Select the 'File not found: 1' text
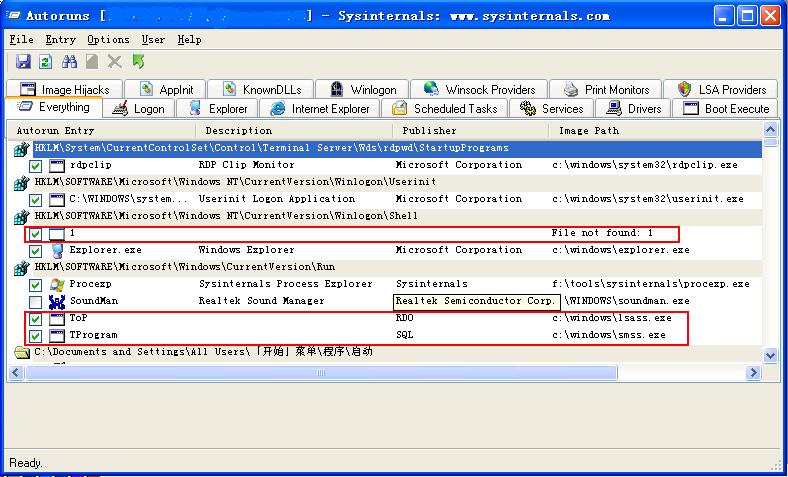The height and width of the screenshot is (477, 788). click(x=602, y=233)
